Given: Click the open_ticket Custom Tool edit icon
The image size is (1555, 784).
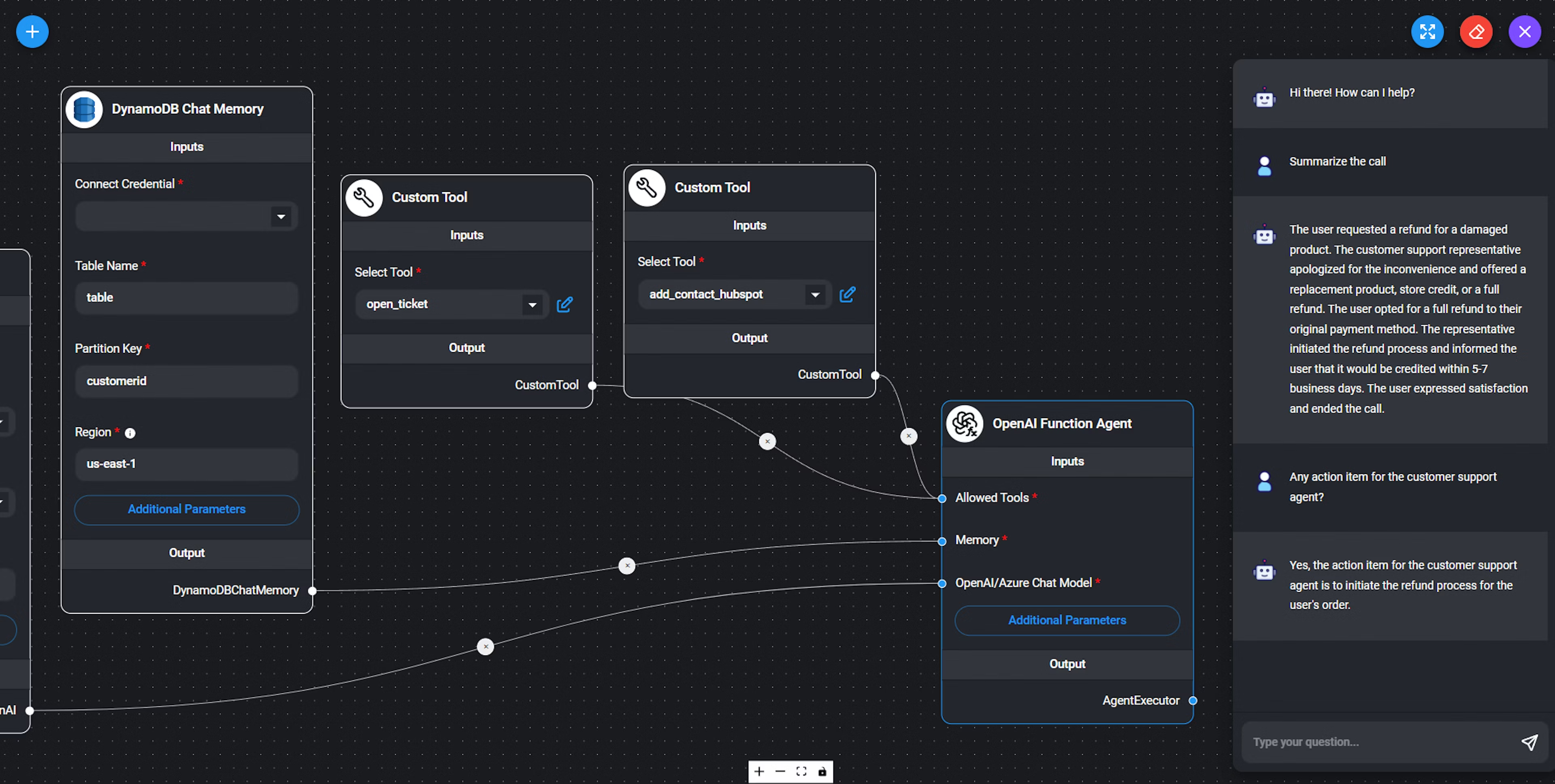Looking at the screenshot, I should coord(564,304).
